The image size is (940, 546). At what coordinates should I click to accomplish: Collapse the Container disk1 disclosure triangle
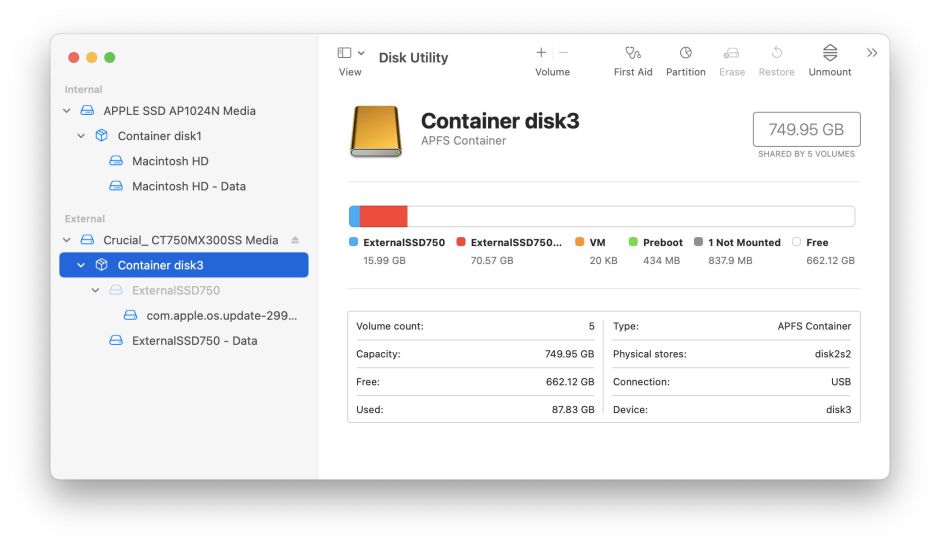[81, 136]
